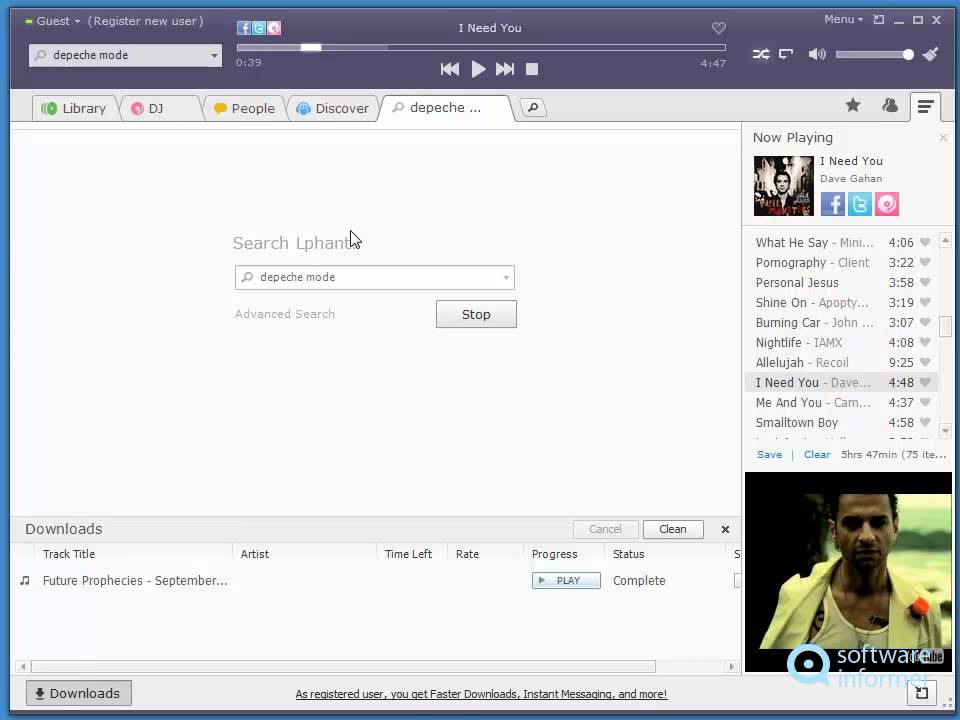Toggle heart for Me And You track

pos(925,402)
